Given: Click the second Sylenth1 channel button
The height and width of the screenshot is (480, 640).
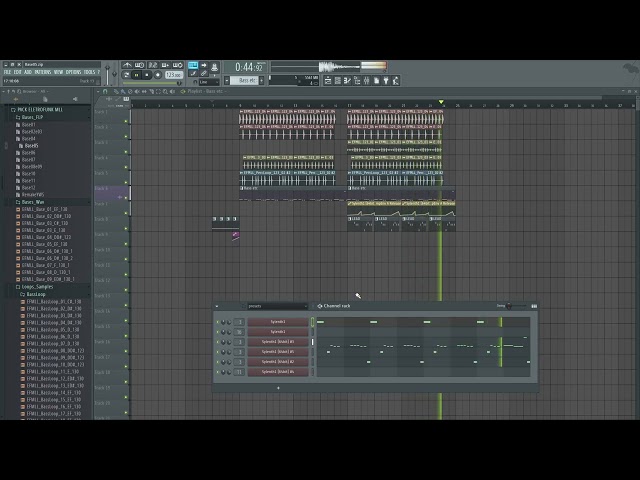Looking at the screenshot, I should pos(278,332).
